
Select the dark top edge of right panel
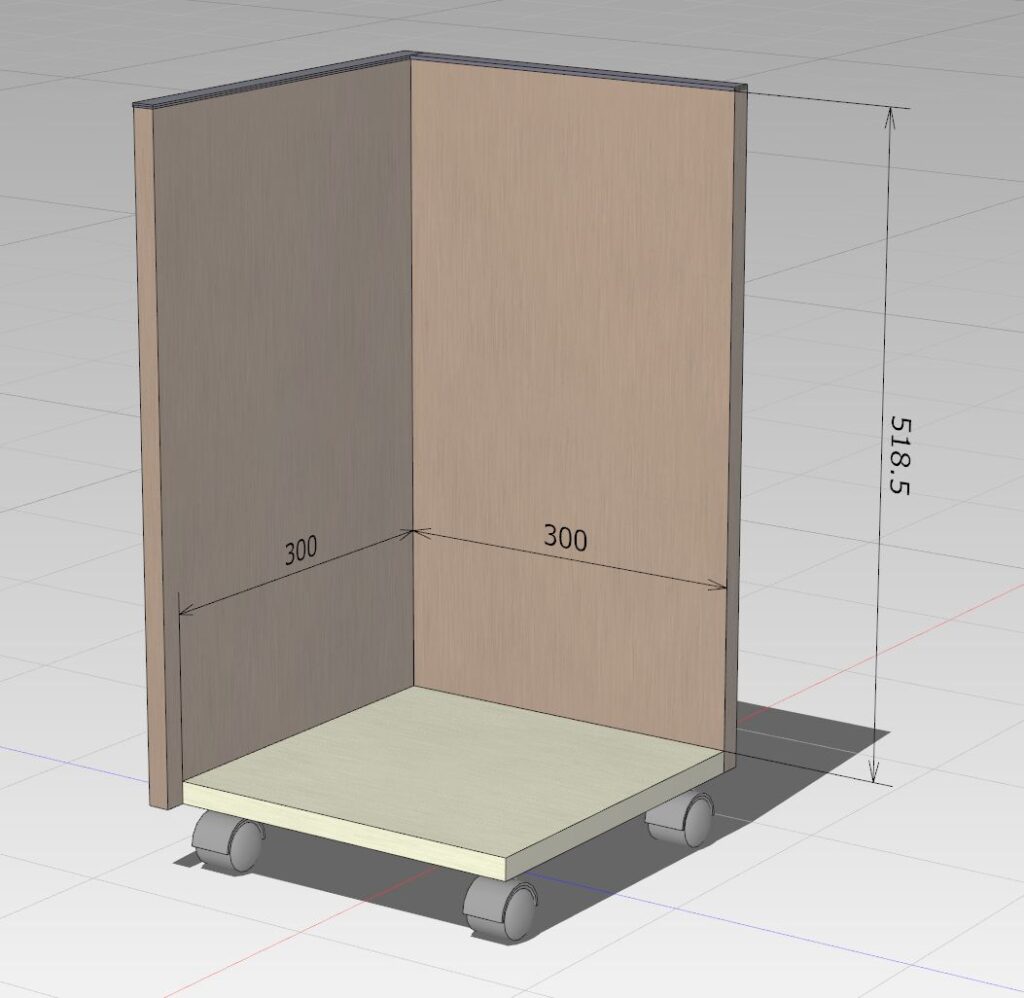coord(580,71)
